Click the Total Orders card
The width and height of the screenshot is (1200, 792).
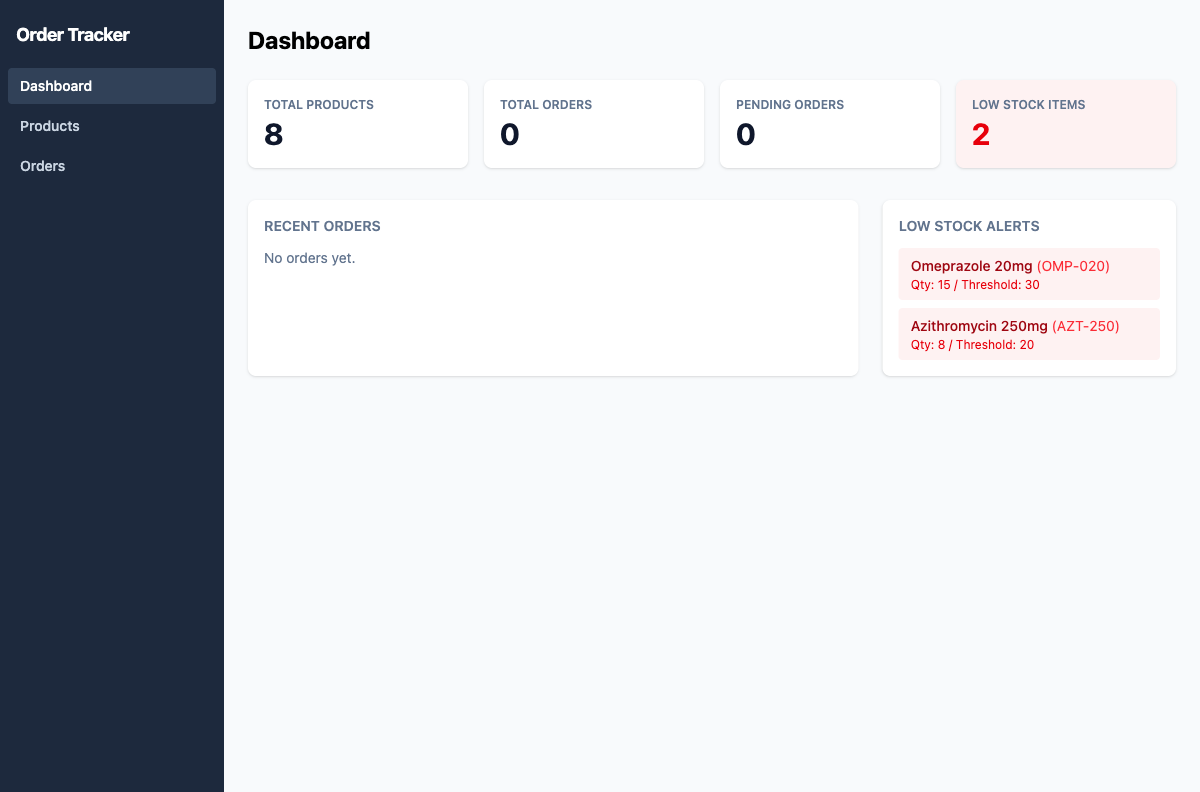click(594, 123)
